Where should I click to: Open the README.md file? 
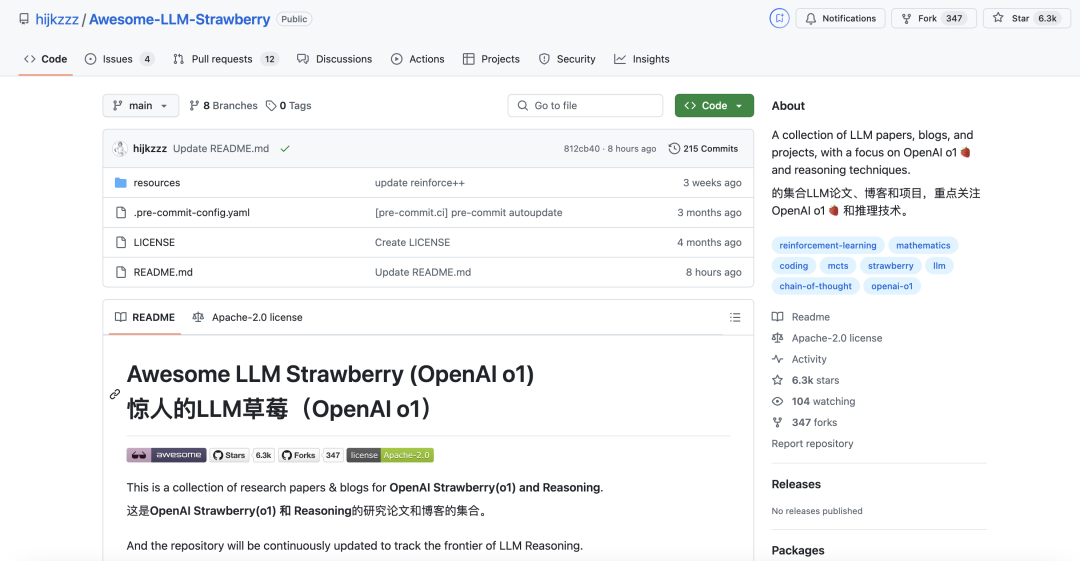tap(163, 272)
